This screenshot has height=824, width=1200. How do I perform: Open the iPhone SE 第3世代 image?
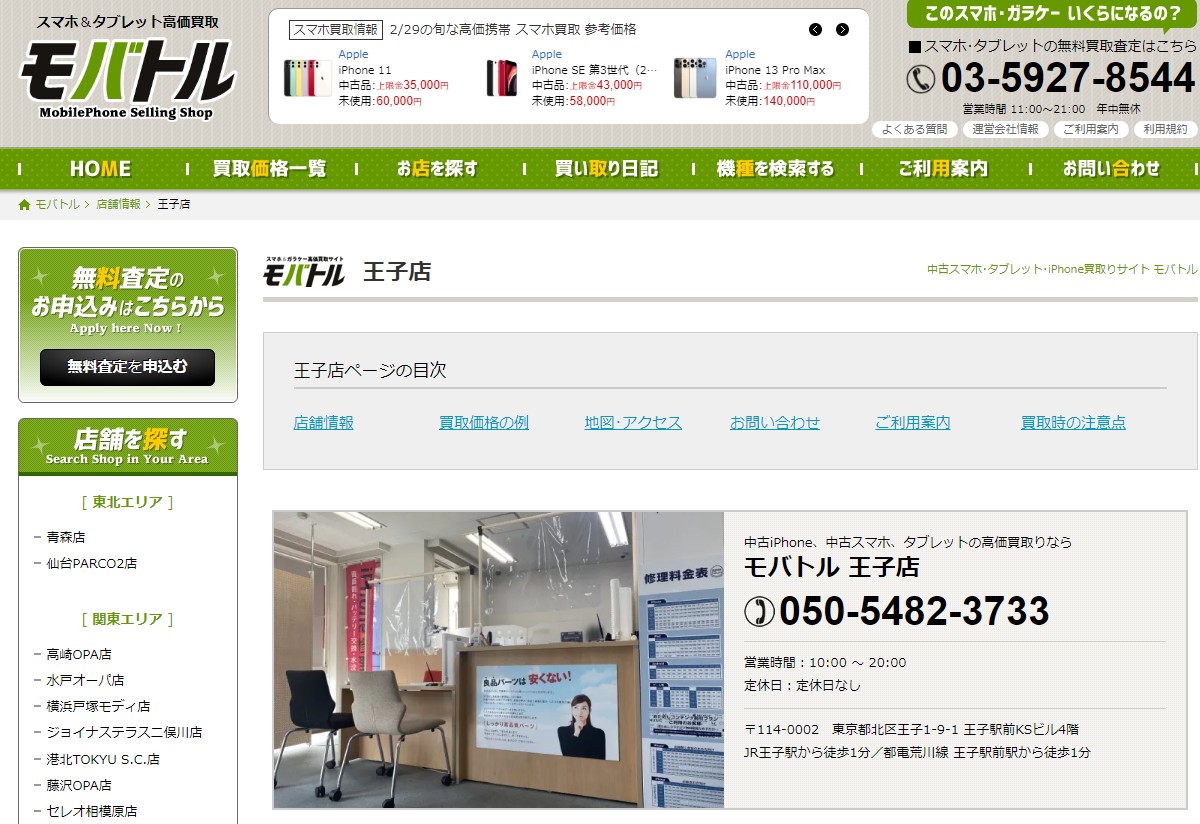[x=502, y=78]
